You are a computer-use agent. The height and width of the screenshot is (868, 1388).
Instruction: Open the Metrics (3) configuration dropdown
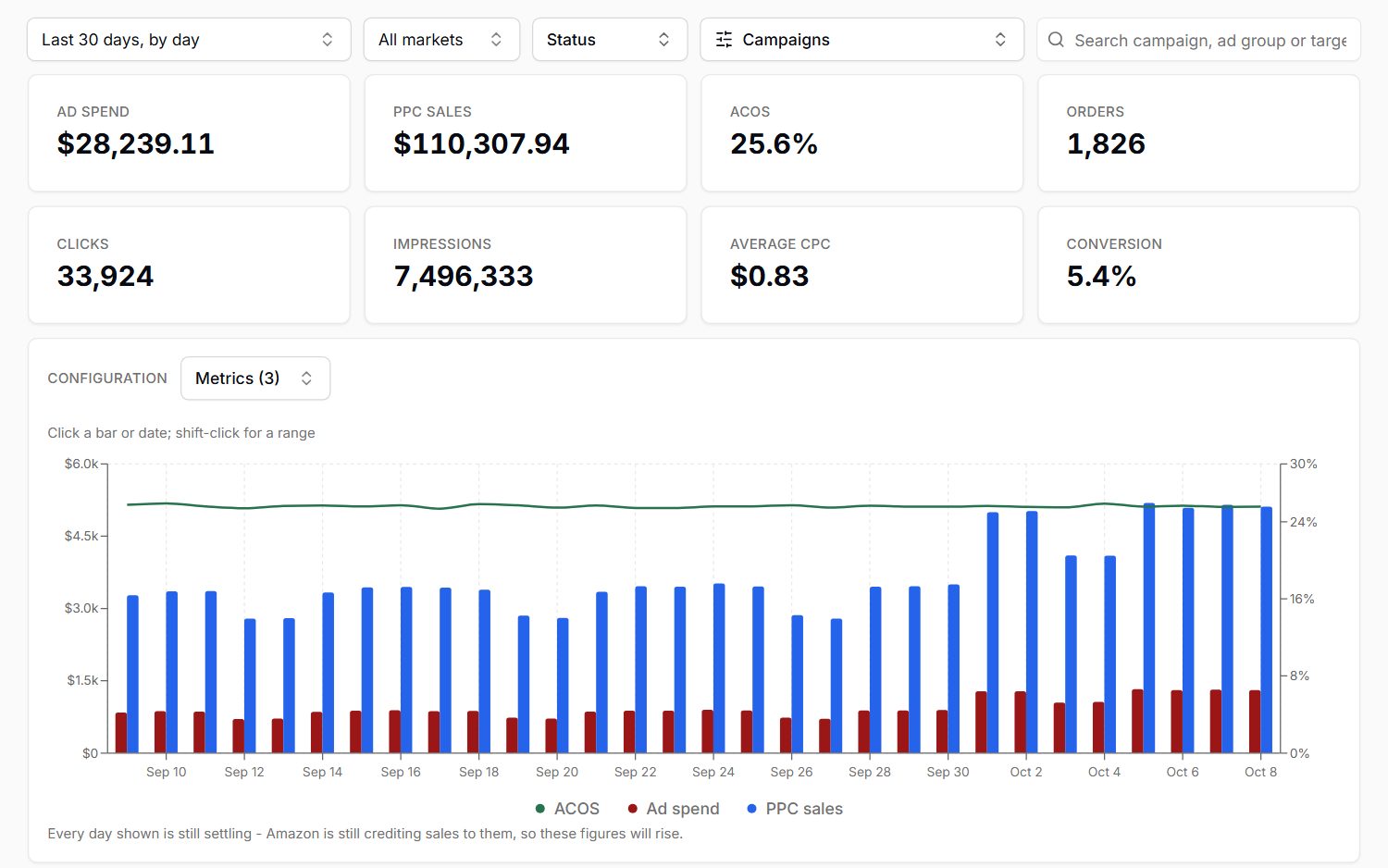coord(255,378)
